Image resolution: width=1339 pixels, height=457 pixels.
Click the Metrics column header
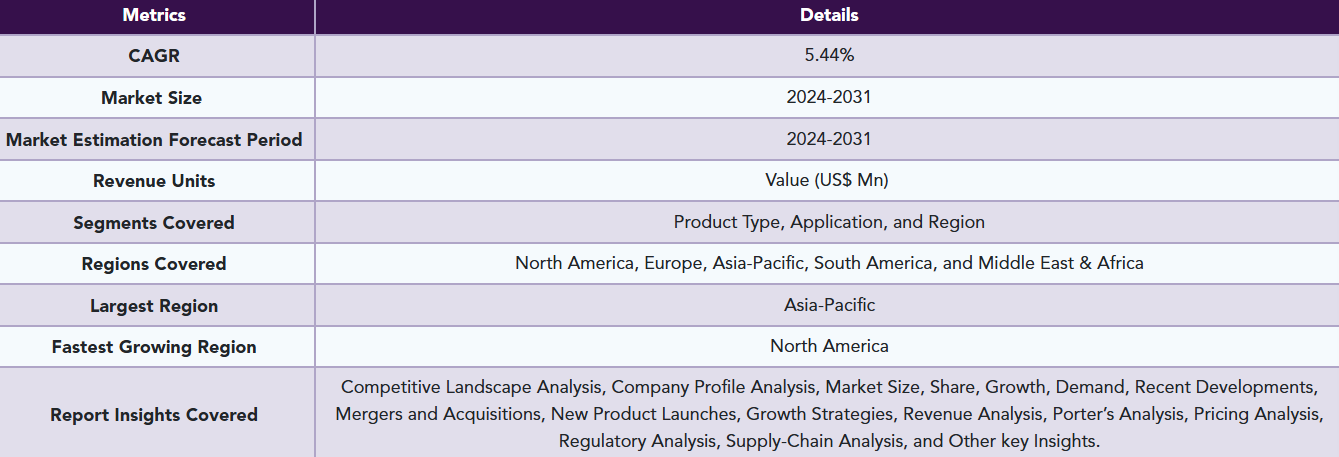pyautogui.click(x=154, y=15)
